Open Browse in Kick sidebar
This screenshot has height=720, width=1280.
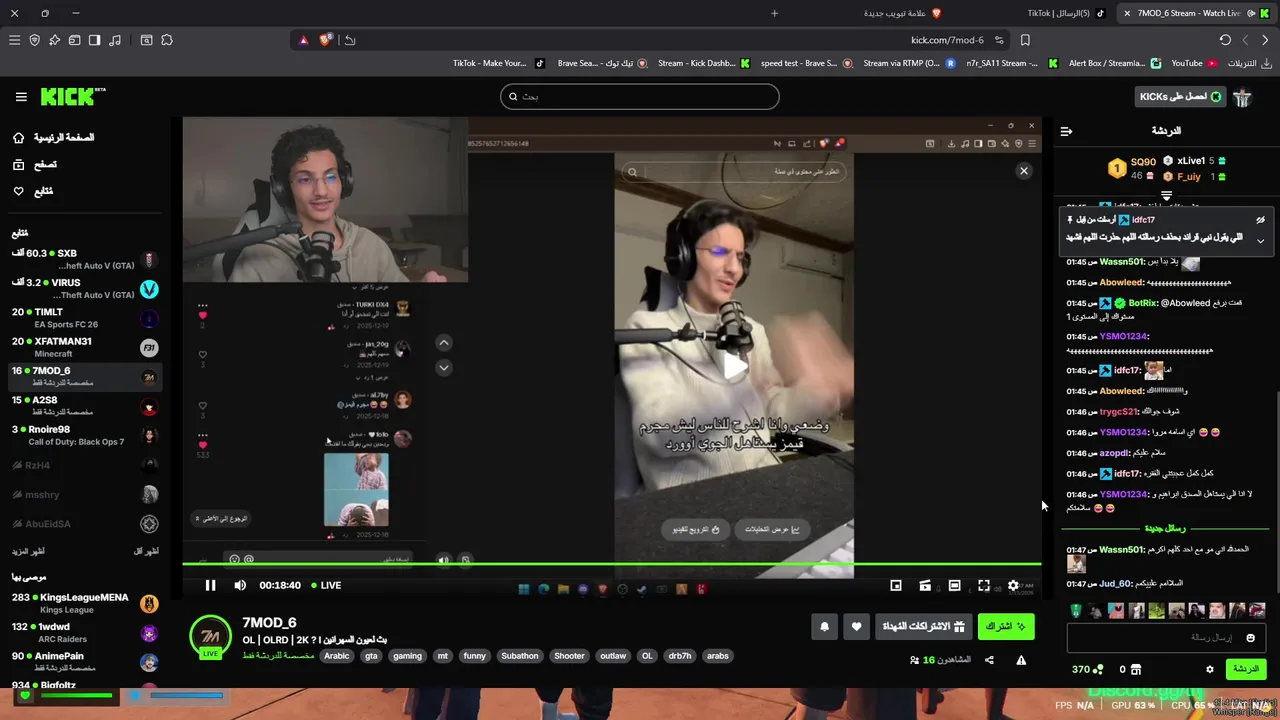pos(35,164)
